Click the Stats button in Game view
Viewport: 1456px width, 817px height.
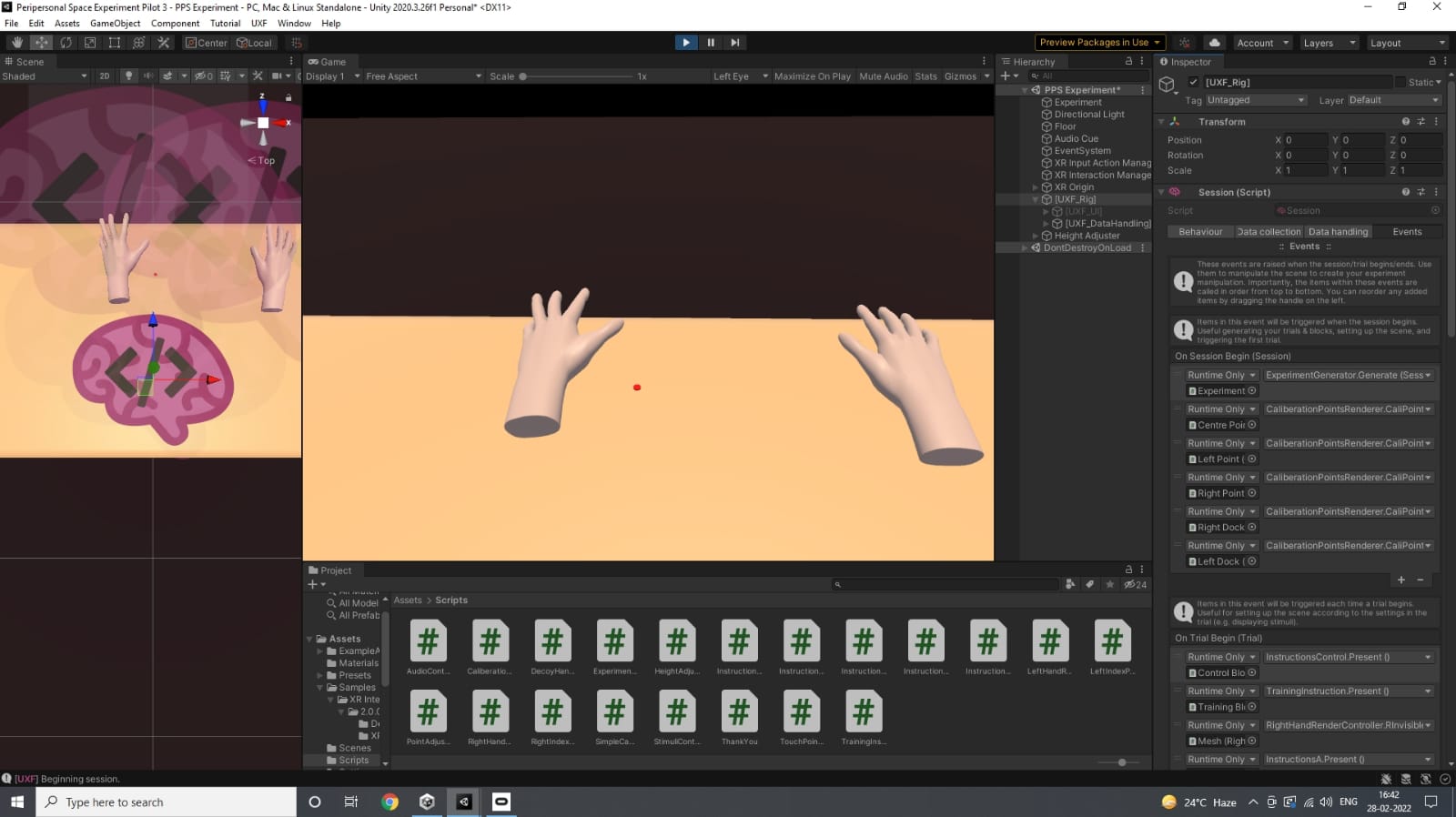pyautogui.click(x=925, y=76)
